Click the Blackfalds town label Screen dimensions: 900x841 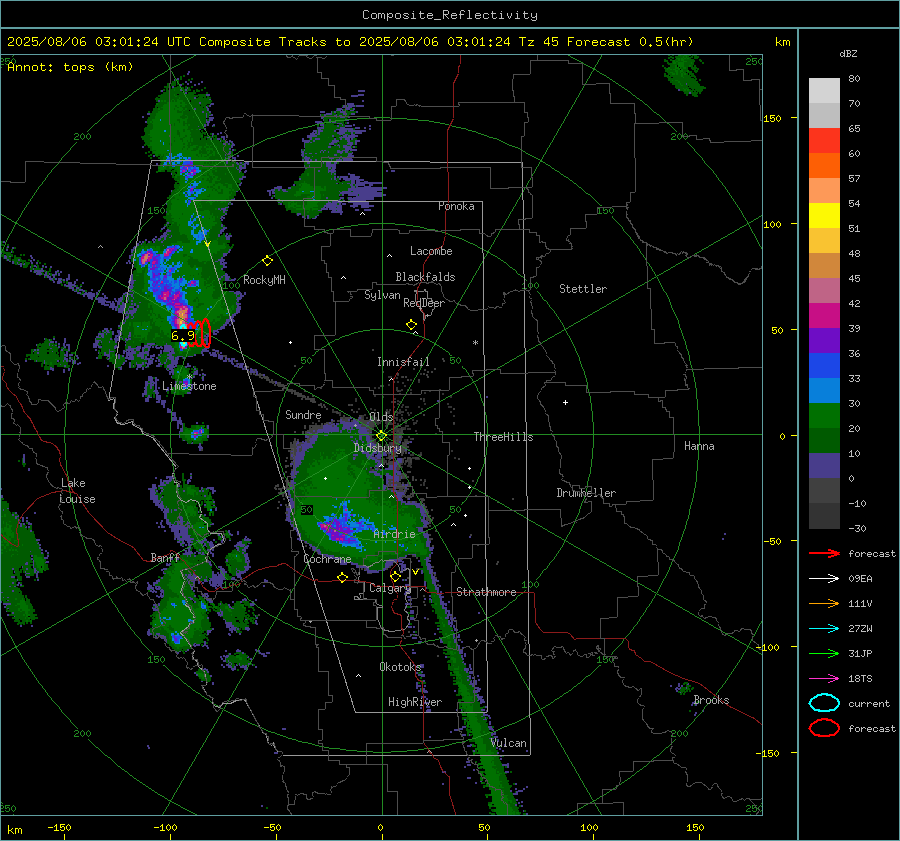[425, 277]
